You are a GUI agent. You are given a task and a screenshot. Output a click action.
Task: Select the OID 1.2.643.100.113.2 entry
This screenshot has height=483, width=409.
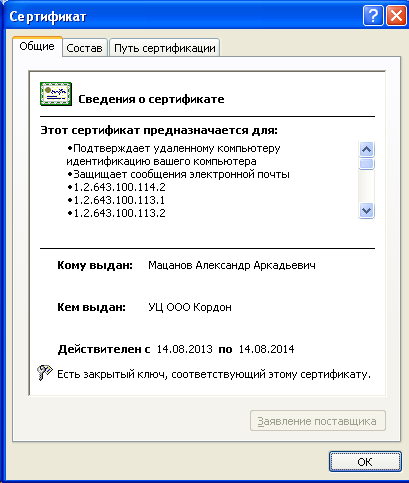[116, 213]
